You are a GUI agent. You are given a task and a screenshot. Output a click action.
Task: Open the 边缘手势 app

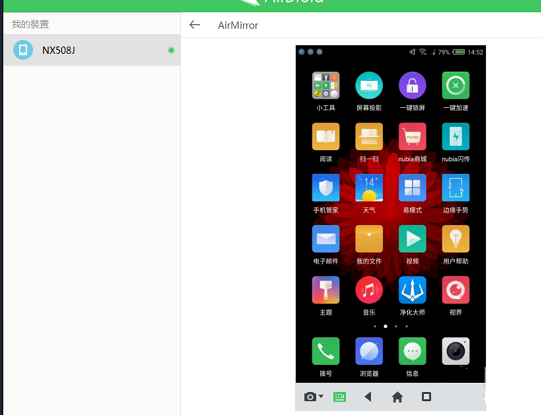click(x=455, y=188)
